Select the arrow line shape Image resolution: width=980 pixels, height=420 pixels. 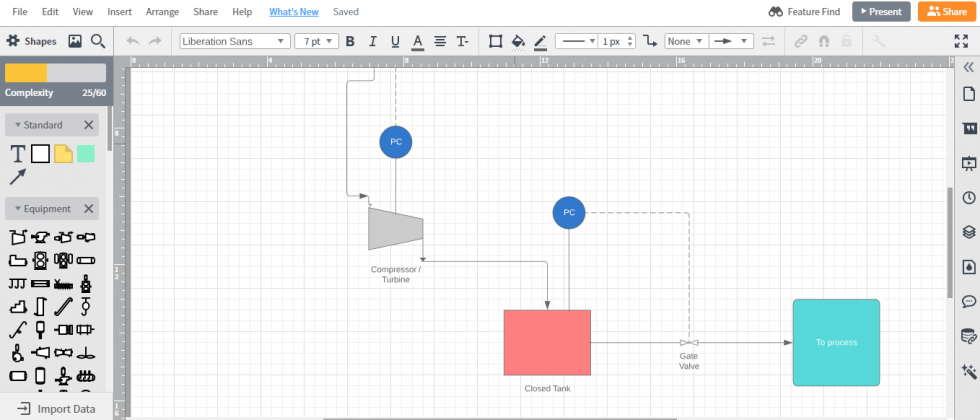click(x=18, y=177)
